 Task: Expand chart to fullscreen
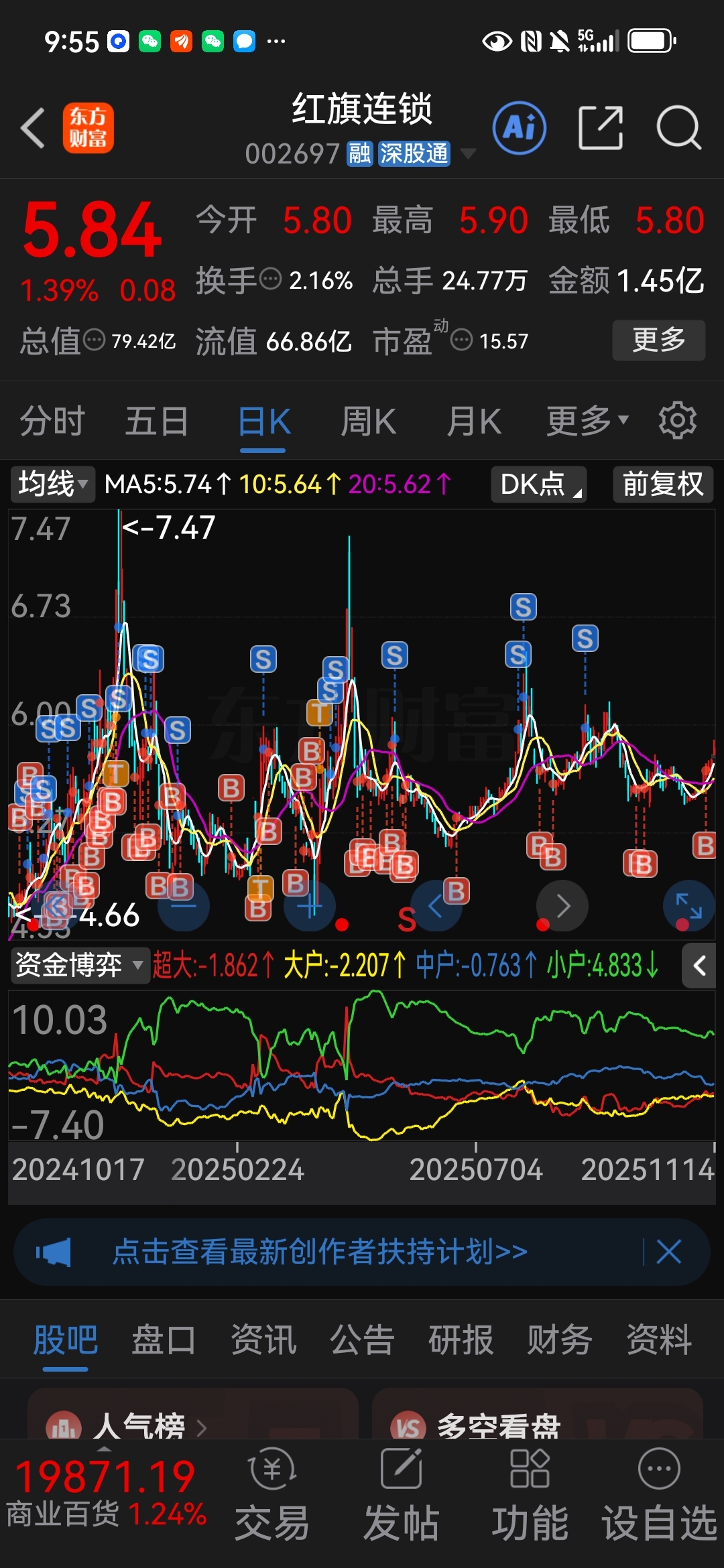pos(688,906)
